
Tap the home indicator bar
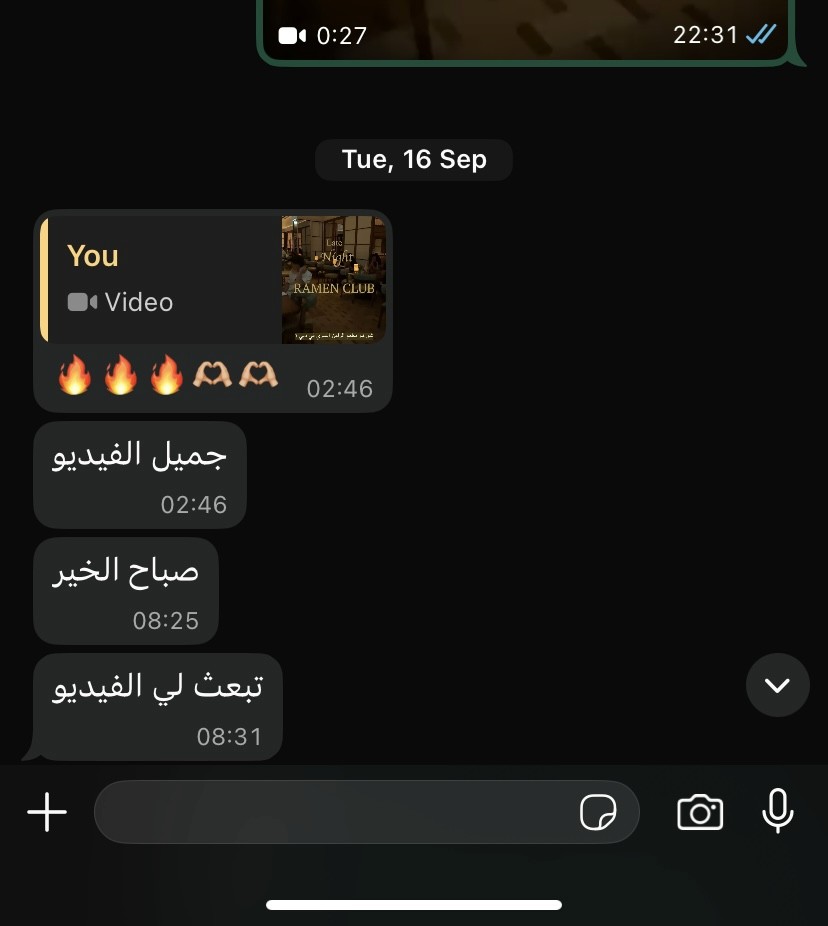tap(414, 905)
